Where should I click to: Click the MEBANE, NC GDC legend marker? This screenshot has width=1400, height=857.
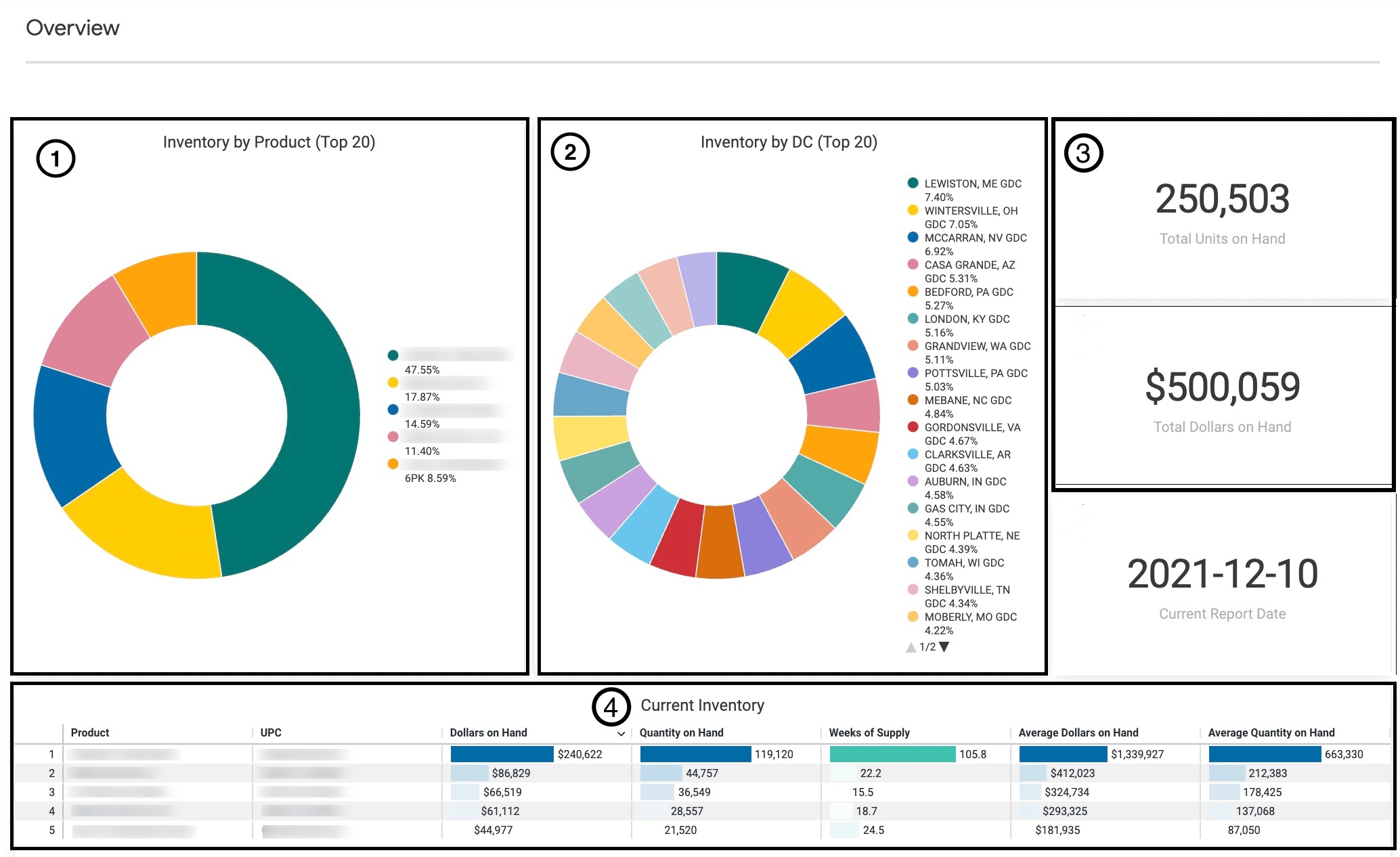[x=913, y=400]
